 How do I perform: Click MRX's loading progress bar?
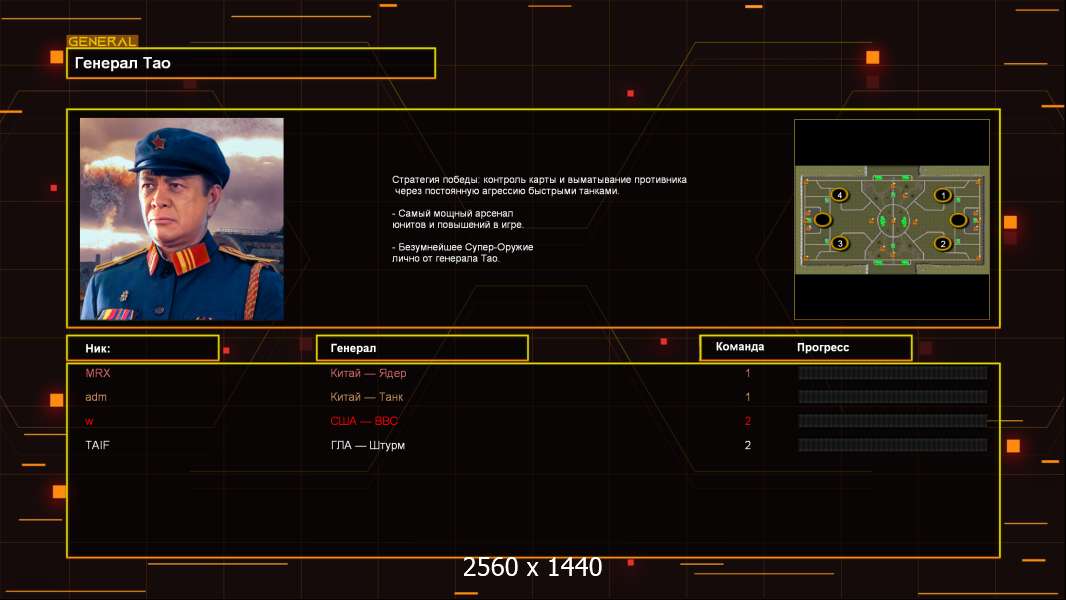(x=893, y=372)
